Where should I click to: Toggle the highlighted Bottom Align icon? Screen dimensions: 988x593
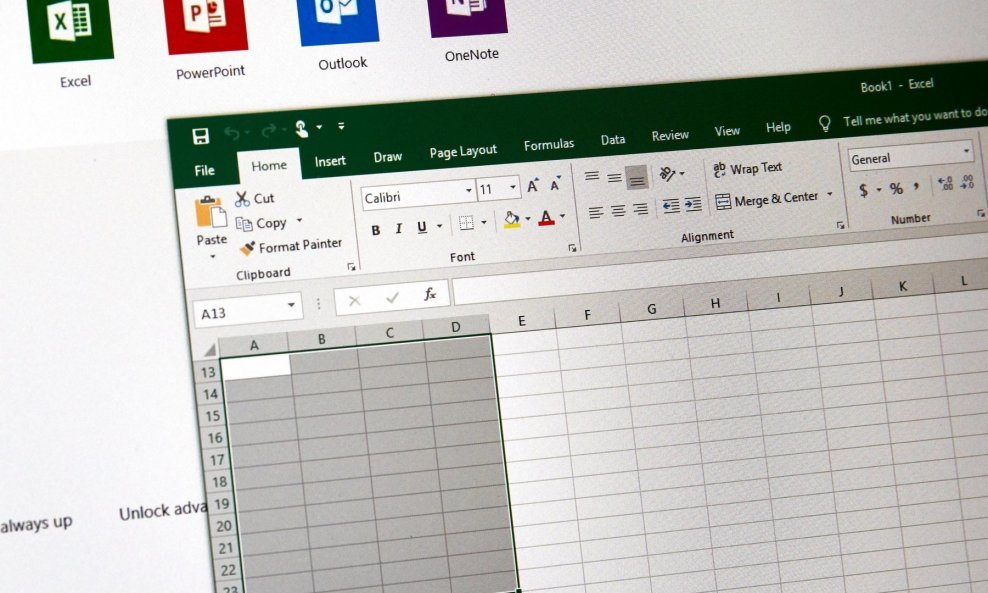pos(637,179)
